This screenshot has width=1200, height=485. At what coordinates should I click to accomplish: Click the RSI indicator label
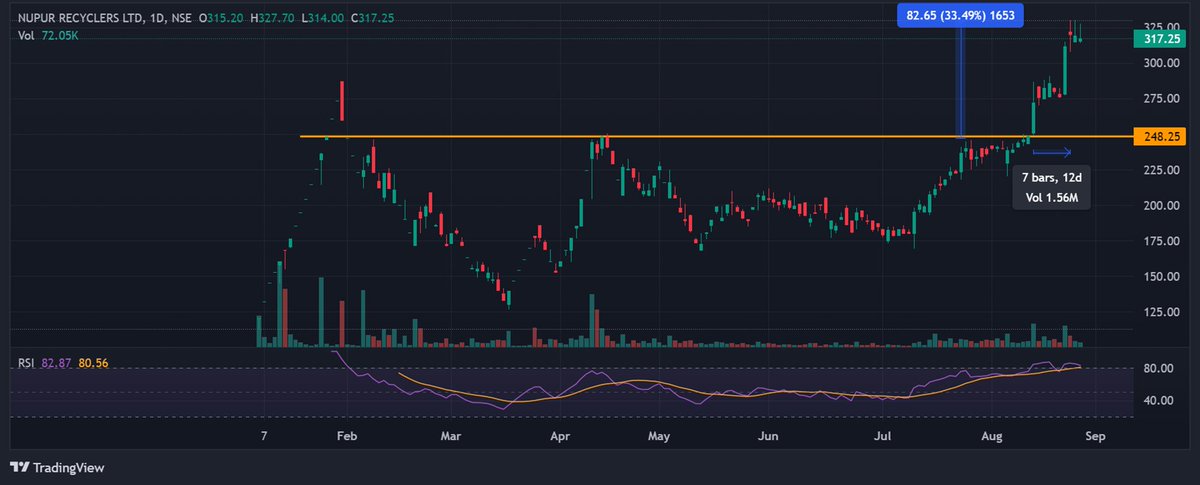pos(27,363)
